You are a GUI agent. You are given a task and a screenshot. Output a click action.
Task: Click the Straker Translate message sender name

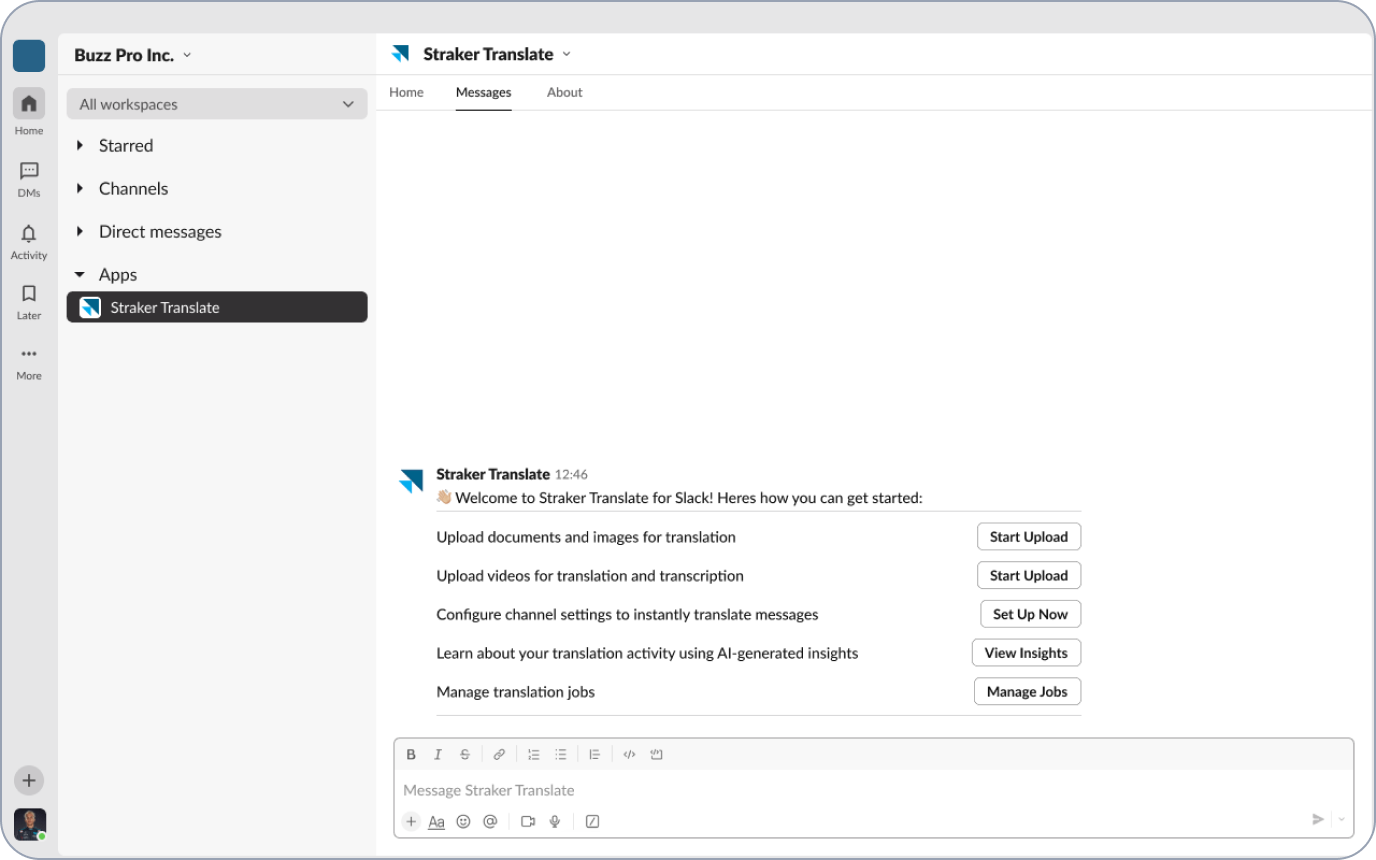click(493, 474)
